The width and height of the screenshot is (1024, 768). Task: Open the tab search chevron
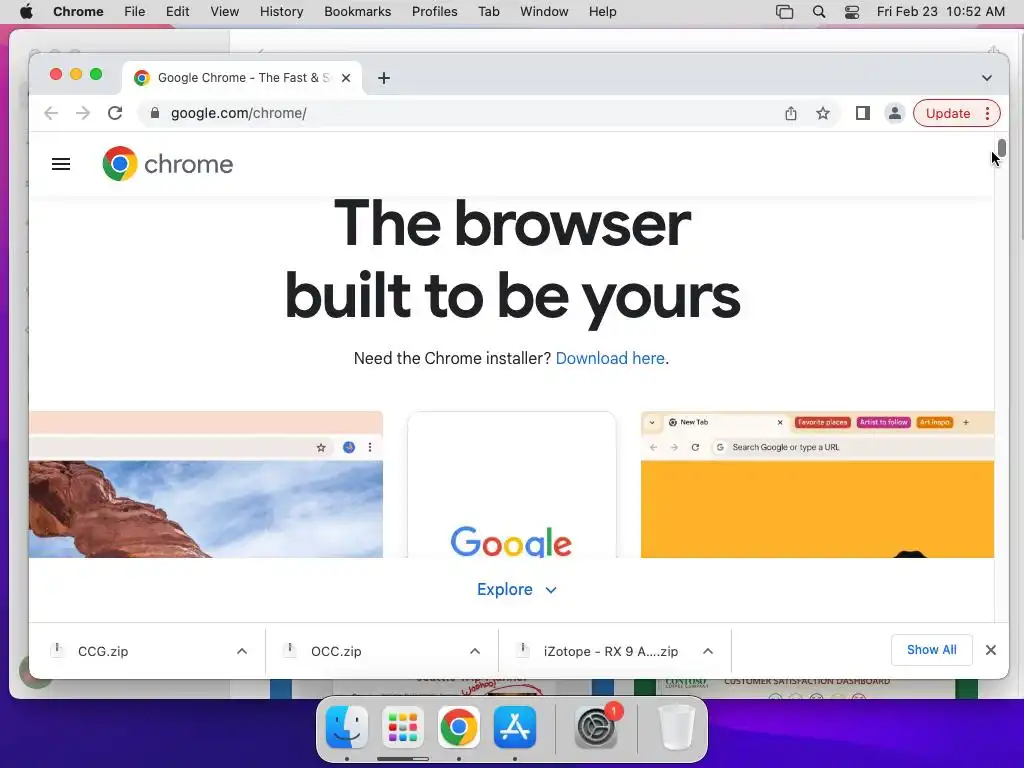(987, 78)
